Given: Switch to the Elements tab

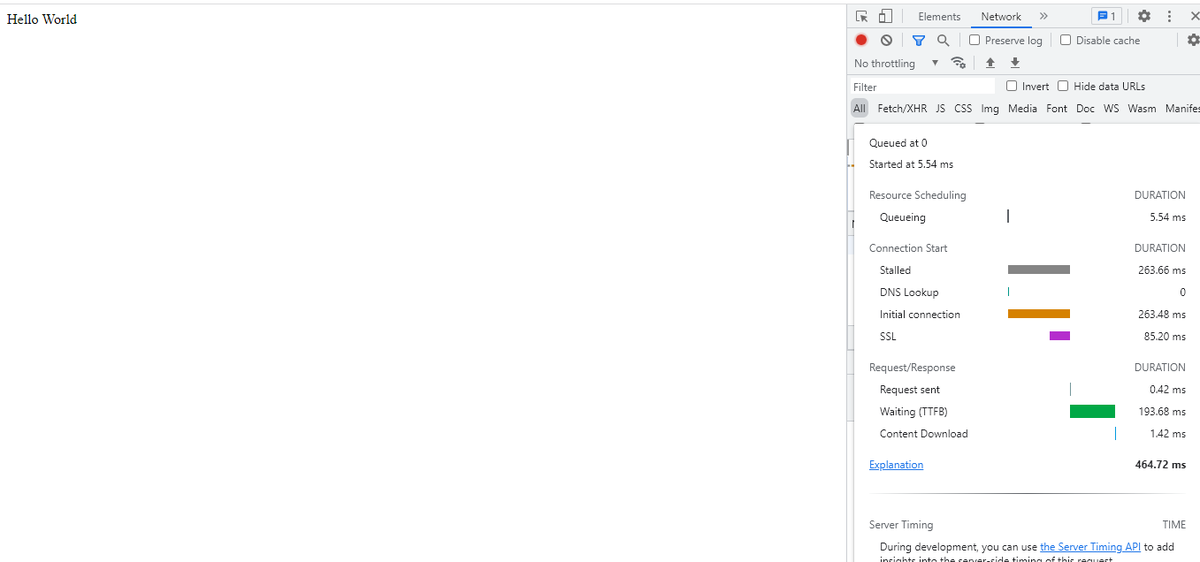Looking at the screenshot, I should (x=939, y=16).
